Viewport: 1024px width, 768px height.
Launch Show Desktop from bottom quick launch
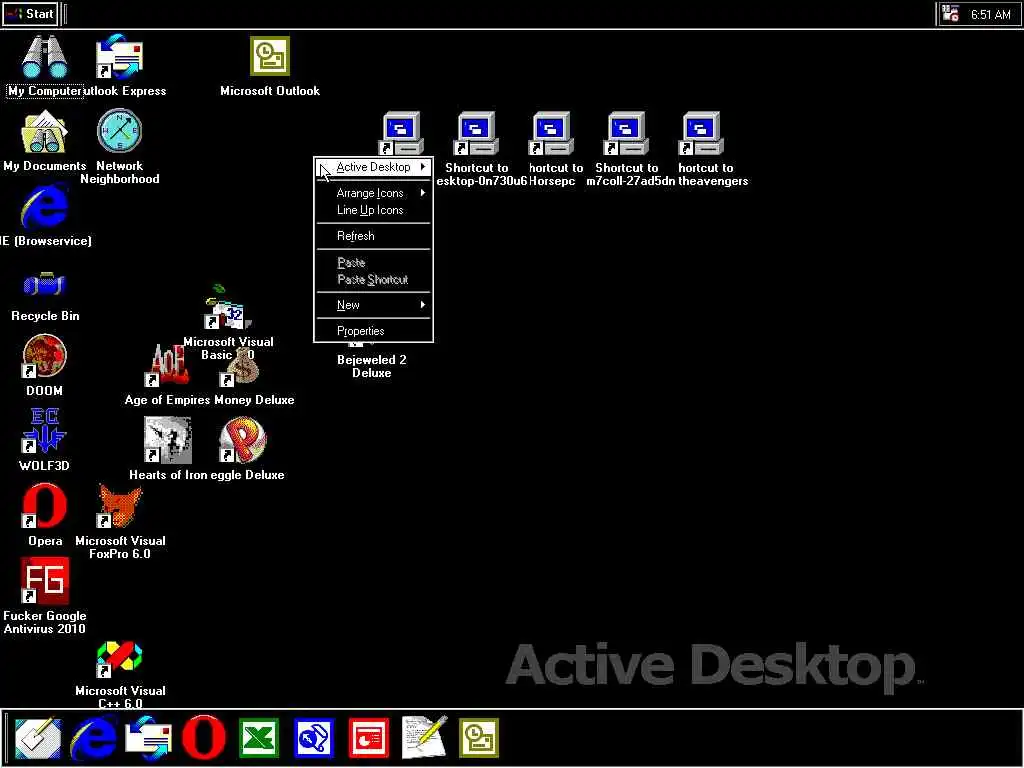click(38, 738)
